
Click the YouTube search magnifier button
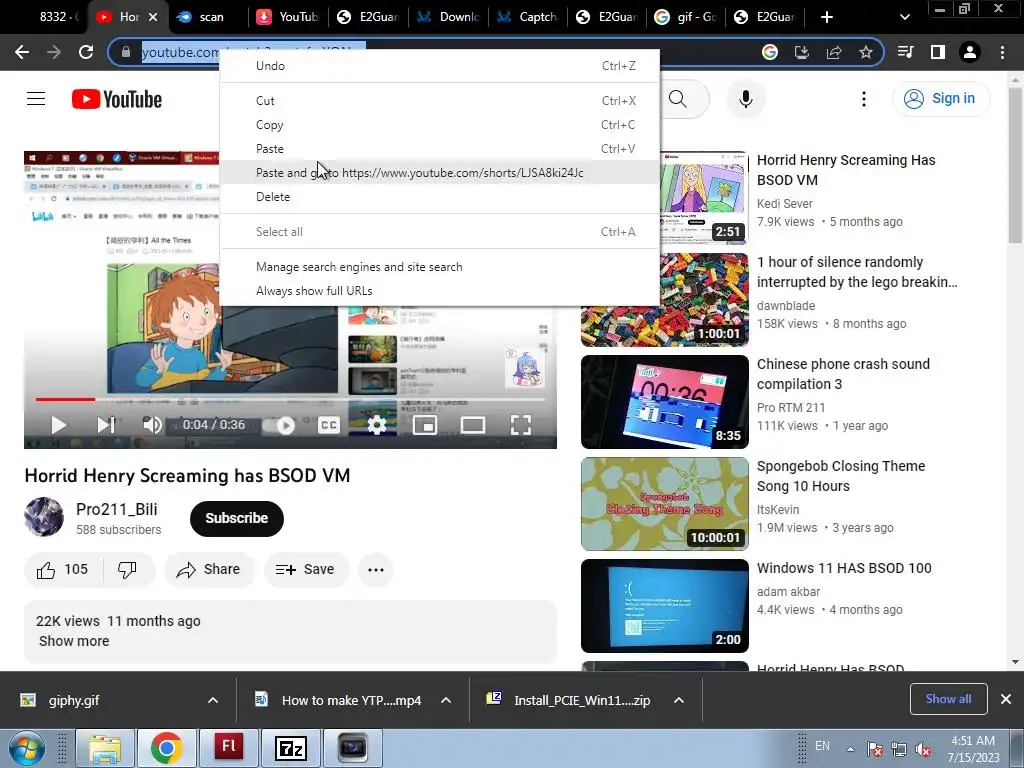[x=678, y=99]
